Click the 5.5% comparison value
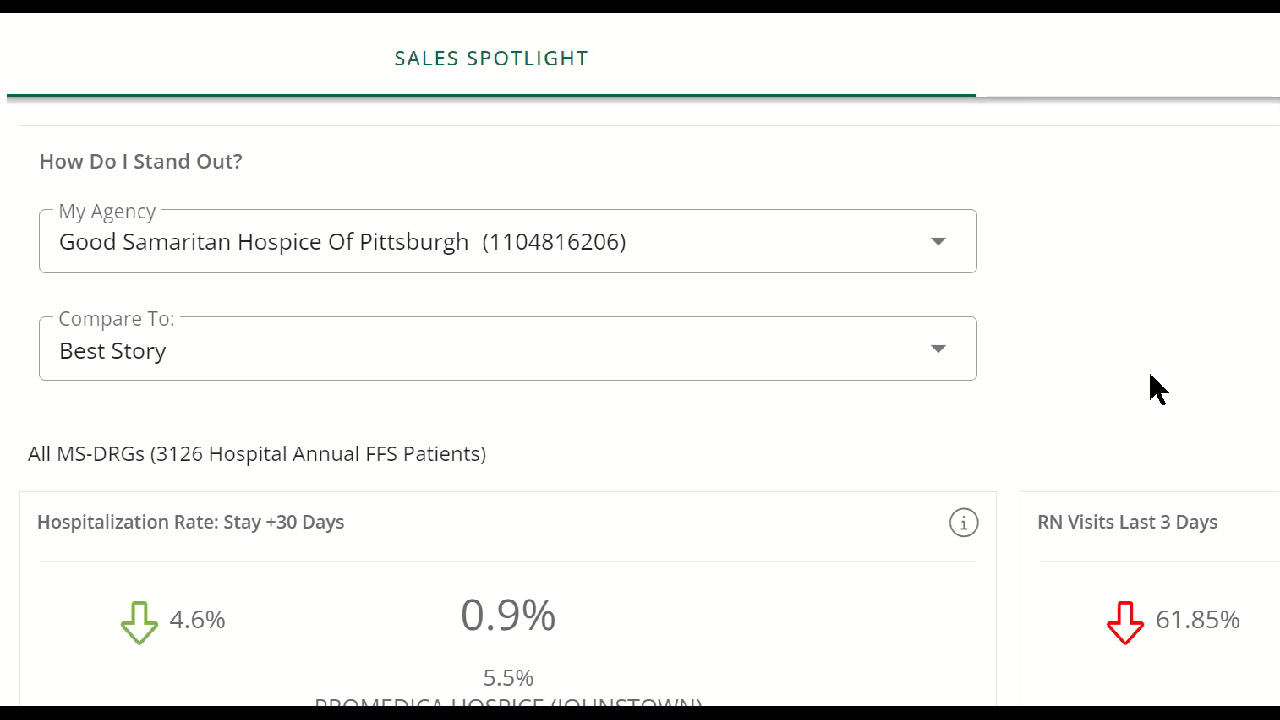Viewport: 1280px width, 720px height. coord(508,678)
